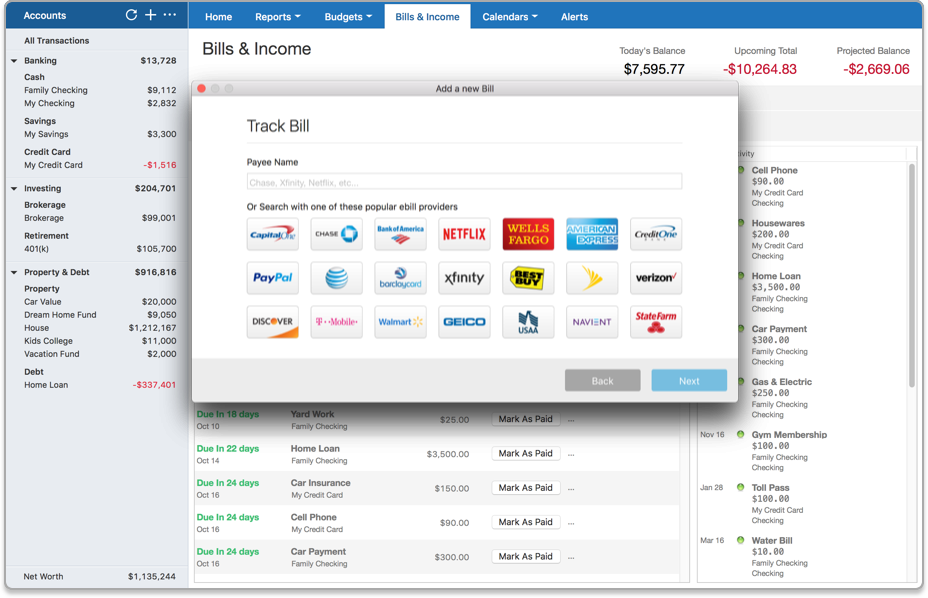Collapse the Investing account group
The height and width of the screenshot is (598, 928).
point(14,188)
